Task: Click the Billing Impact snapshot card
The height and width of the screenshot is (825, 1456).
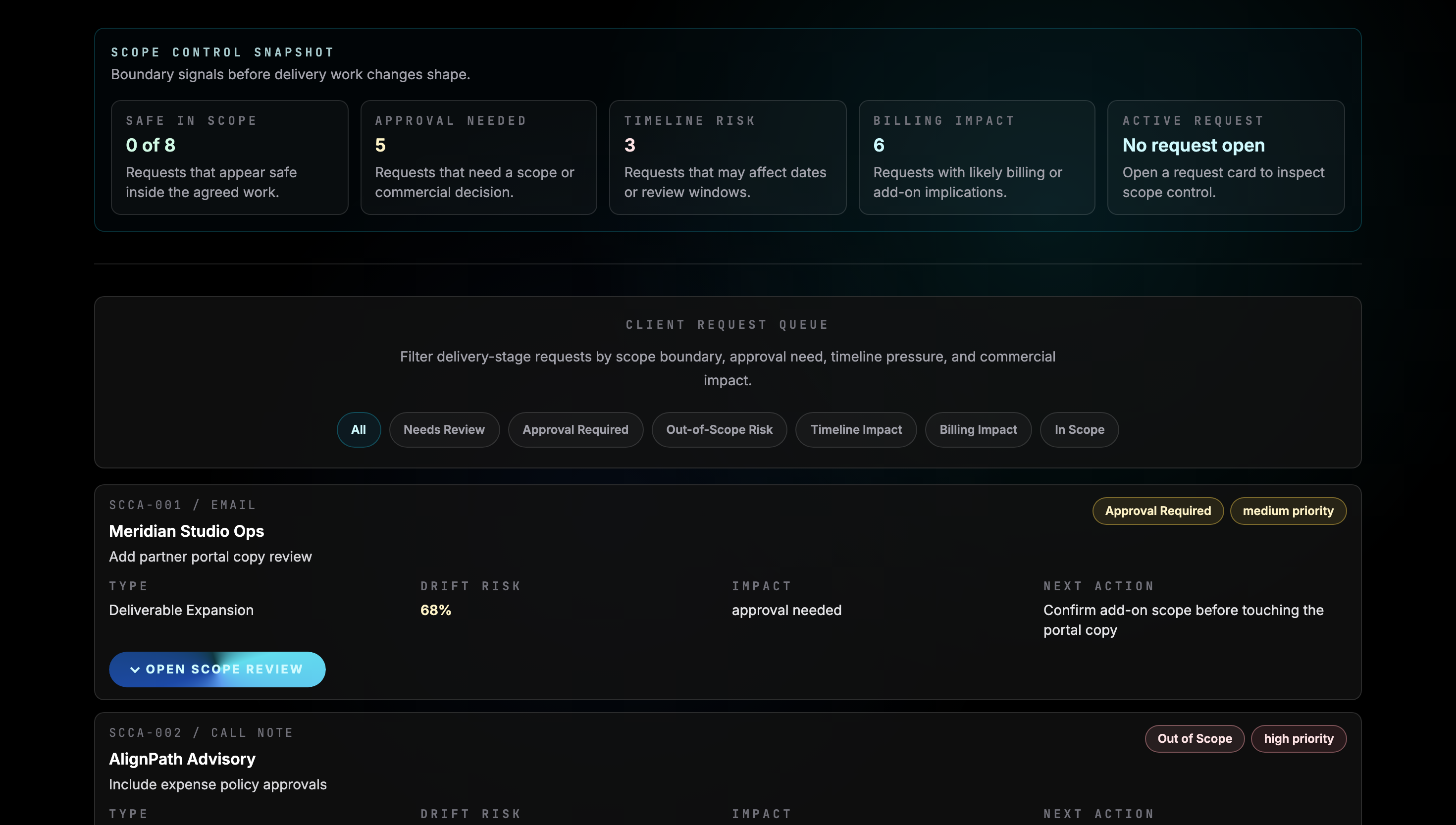Action: [977, 157]
